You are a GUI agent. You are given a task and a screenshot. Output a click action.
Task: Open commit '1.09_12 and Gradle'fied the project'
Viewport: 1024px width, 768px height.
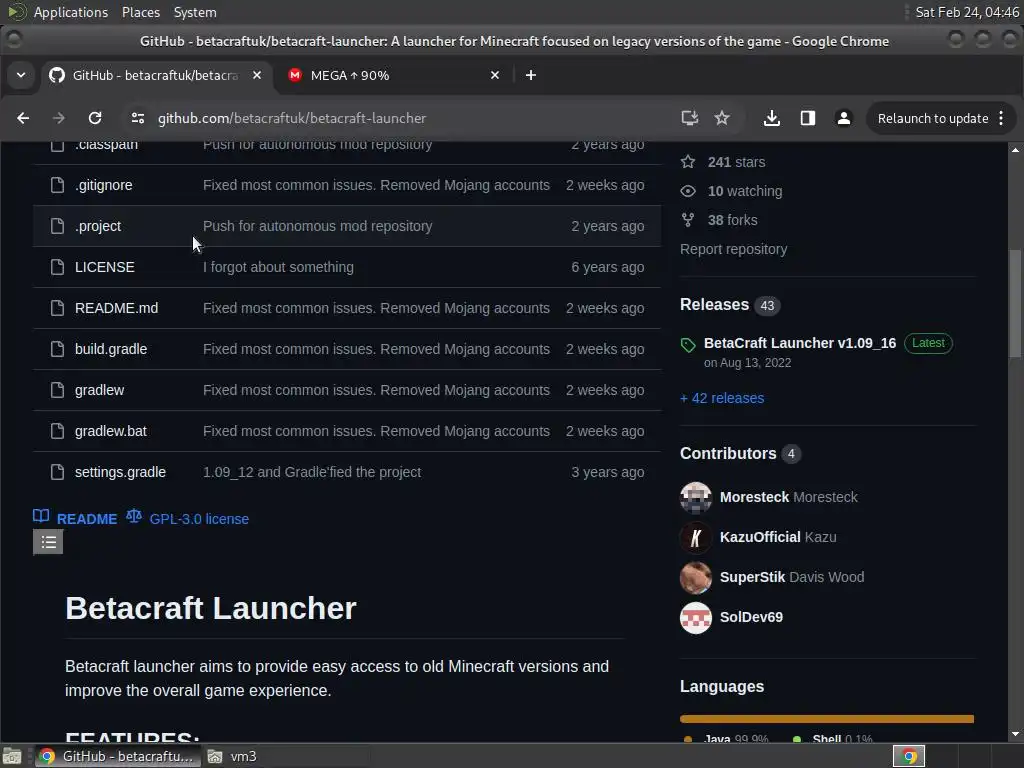coord(312,472)
